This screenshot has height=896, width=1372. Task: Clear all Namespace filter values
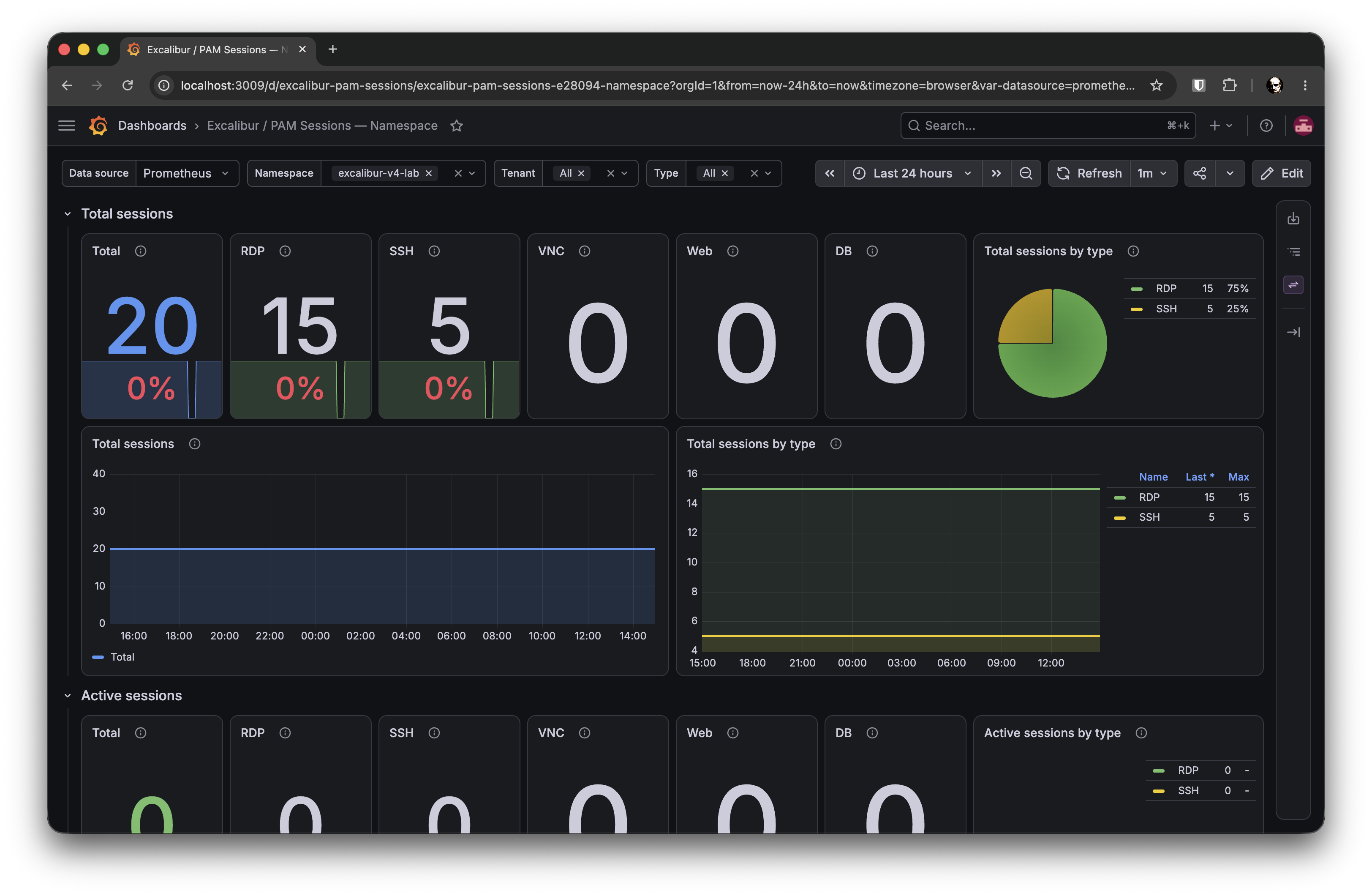[458, 173]
